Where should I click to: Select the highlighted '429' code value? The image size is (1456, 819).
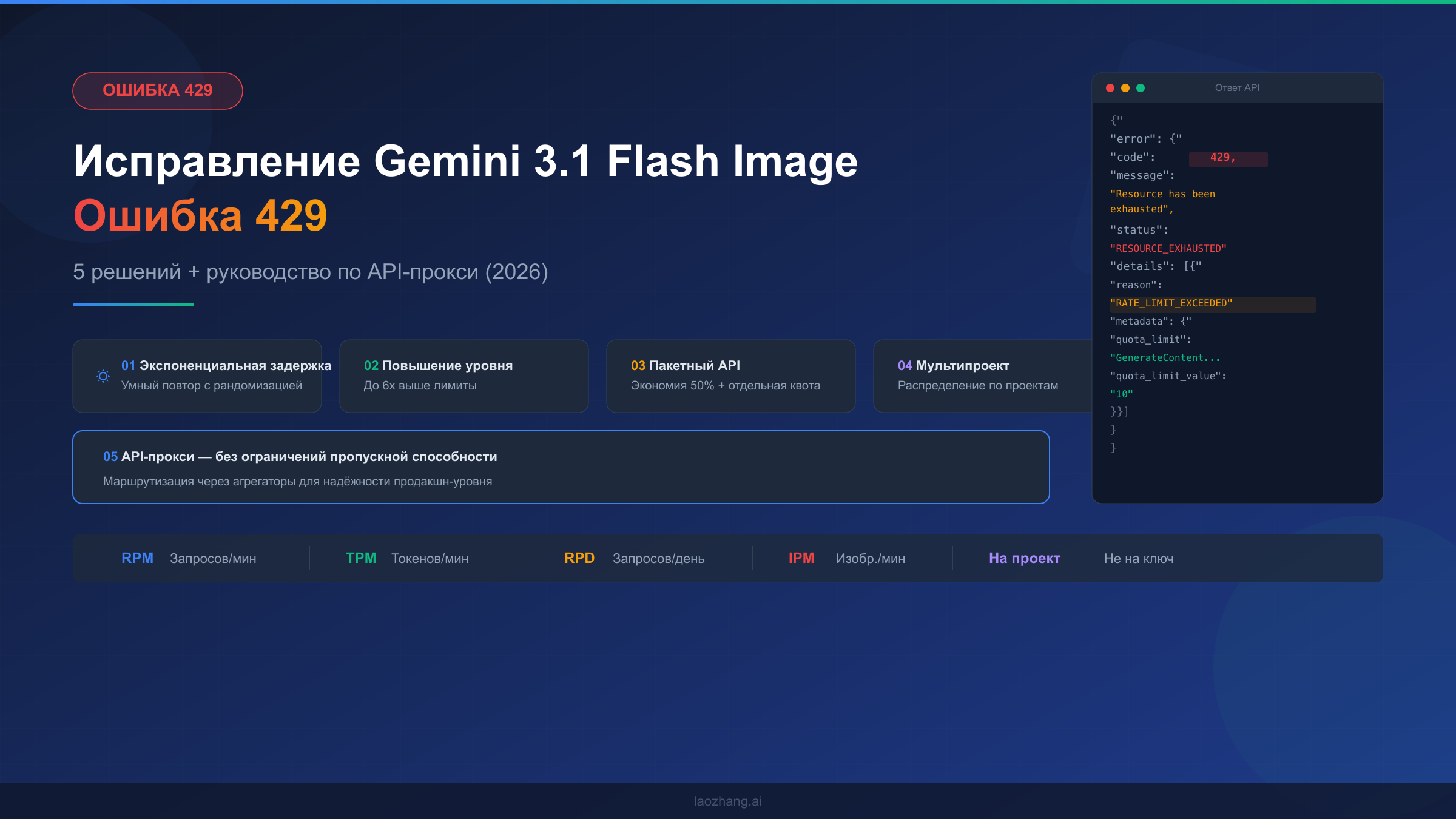pyautogui.click(x=1227, y=158)
